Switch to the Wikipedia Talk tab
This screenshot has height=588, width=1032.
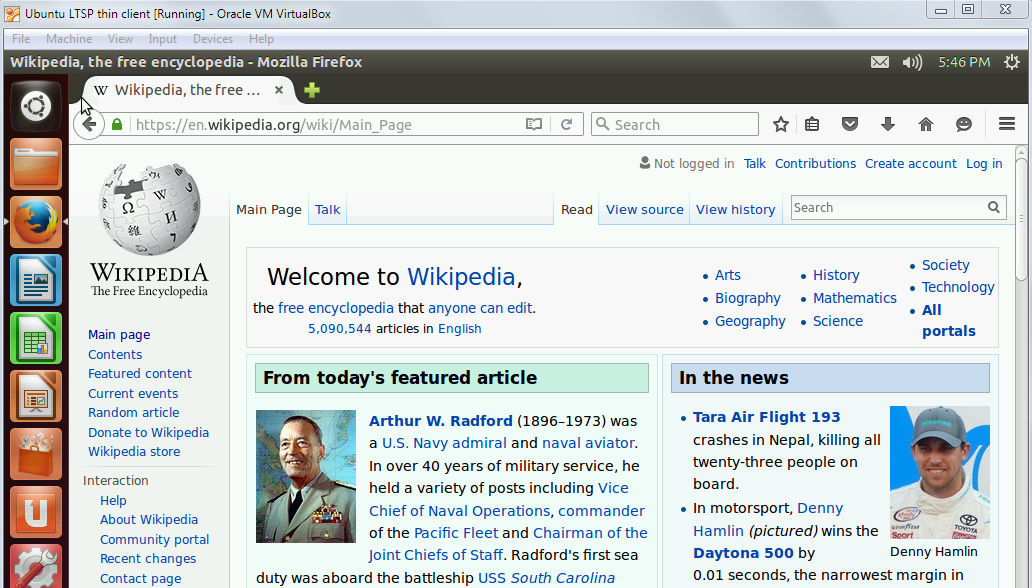(x=327, y=209)
